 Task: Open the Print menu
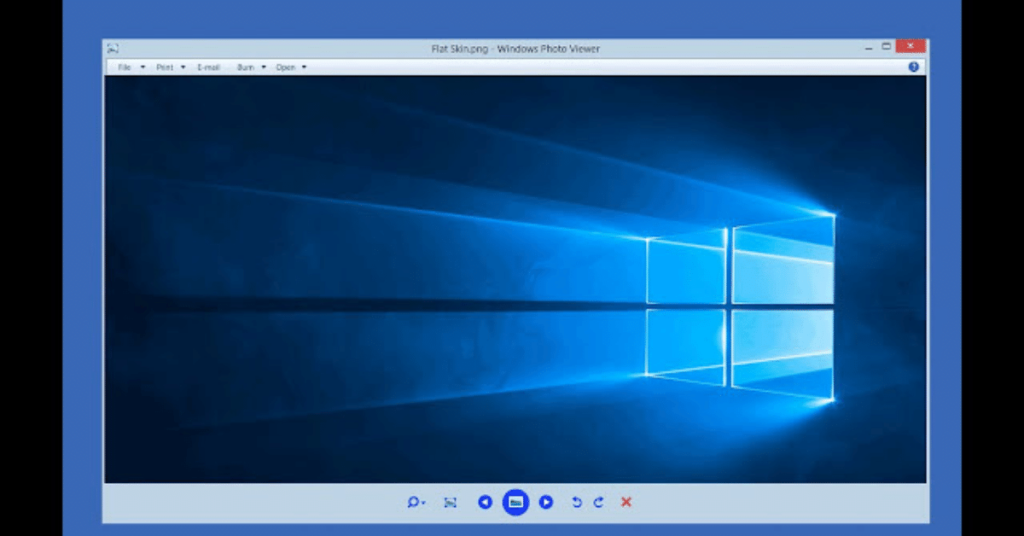(x=165, y=67)
